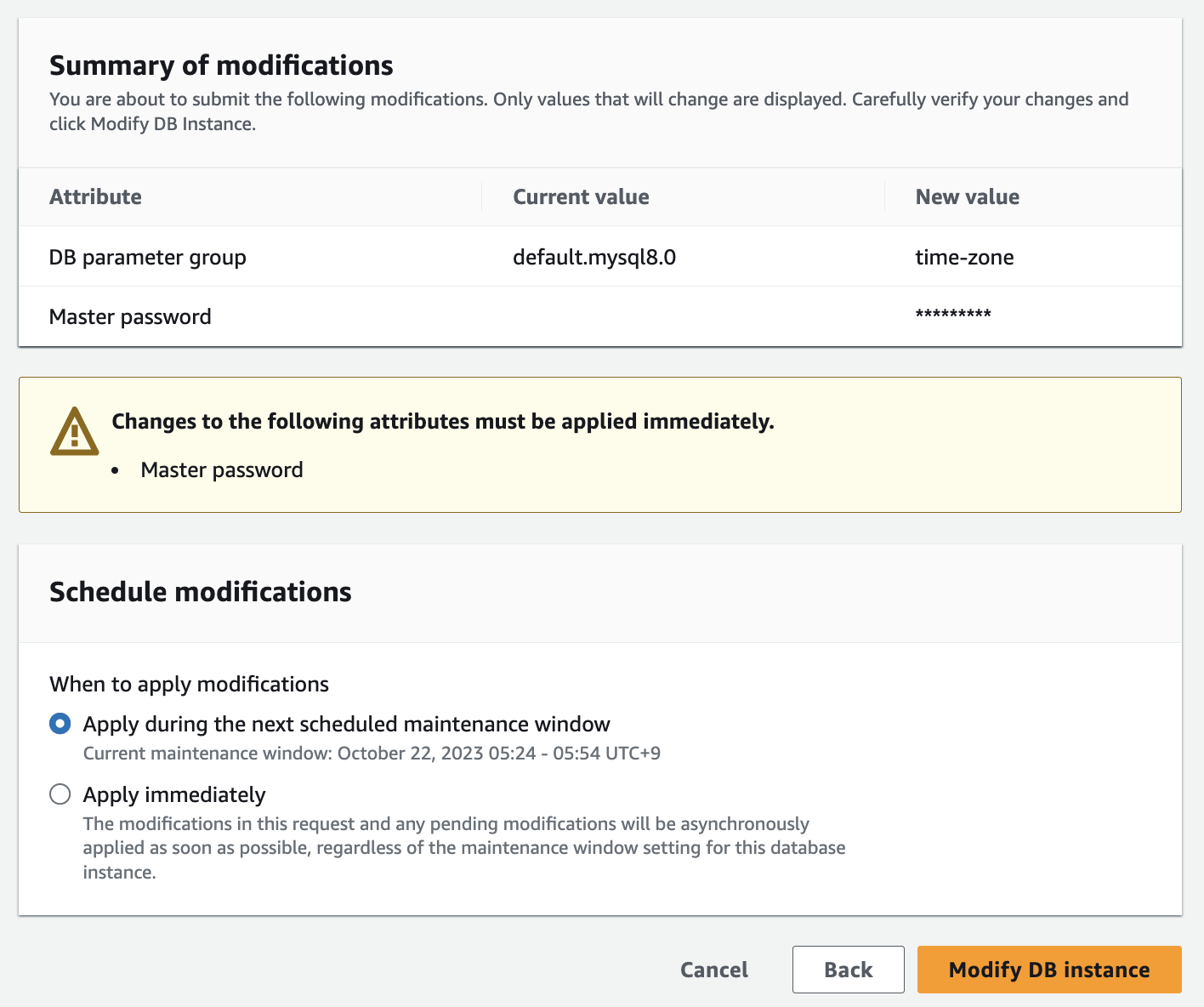
Task: Click the New value column header
Action: (x=967, y=196)
